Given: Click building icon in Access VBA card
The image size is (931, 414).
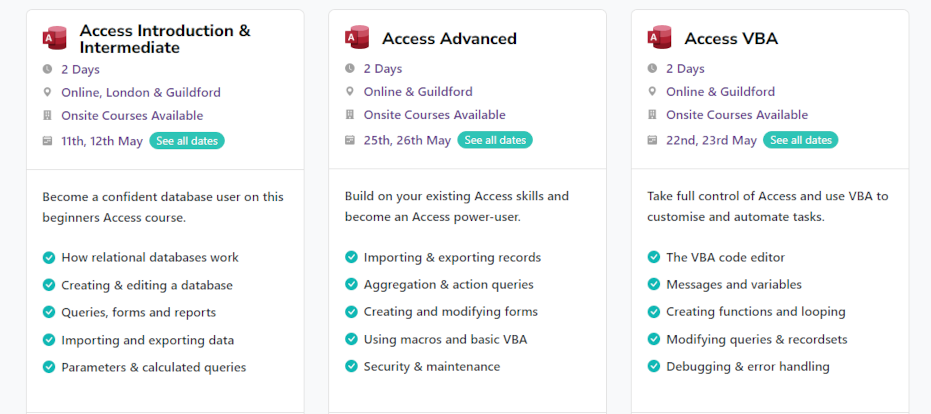Looking at the screenshot, I should click(x=652, y=115).
